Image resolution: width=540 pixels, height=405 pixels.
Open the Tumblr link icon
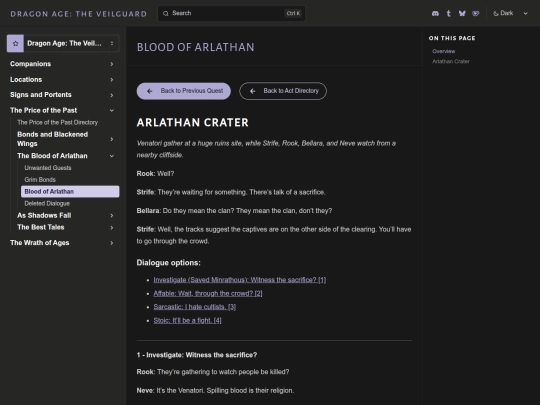pyautogui.click(x=448, y=13)
